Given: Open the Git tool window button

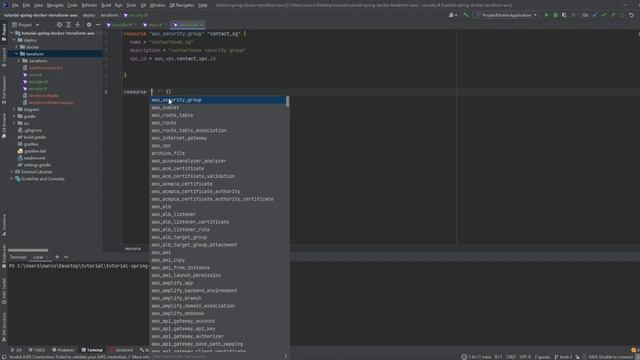Looking at the screenshot, I should pos(16,350).
